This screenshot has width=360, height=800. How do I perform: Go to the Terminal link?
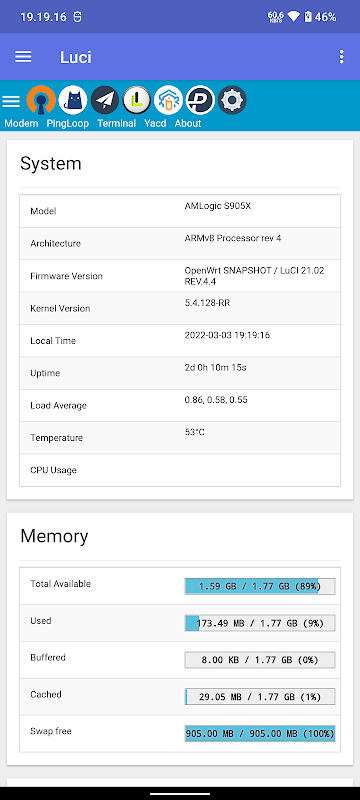coord(117,123)
